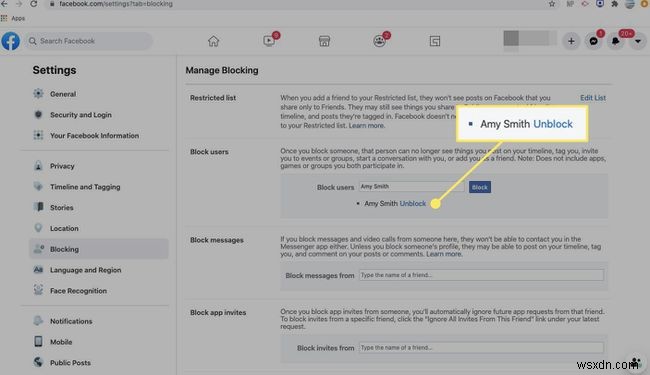Open the Messenger icon
Image resolution: width=650 pixels, height=375 pixels.
coord(594,41)
